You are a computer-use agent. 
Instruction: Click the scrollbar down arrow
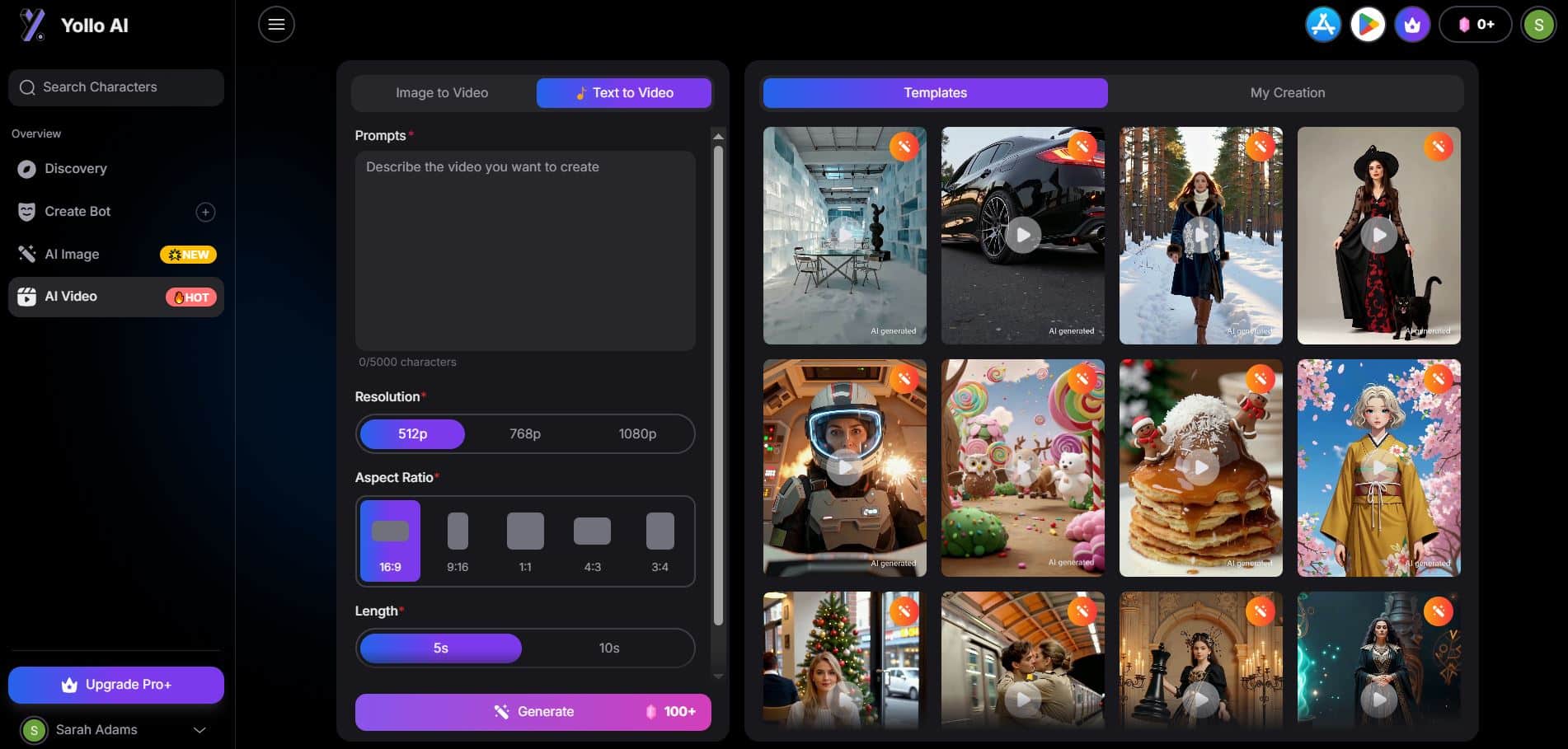click(718, 676)
